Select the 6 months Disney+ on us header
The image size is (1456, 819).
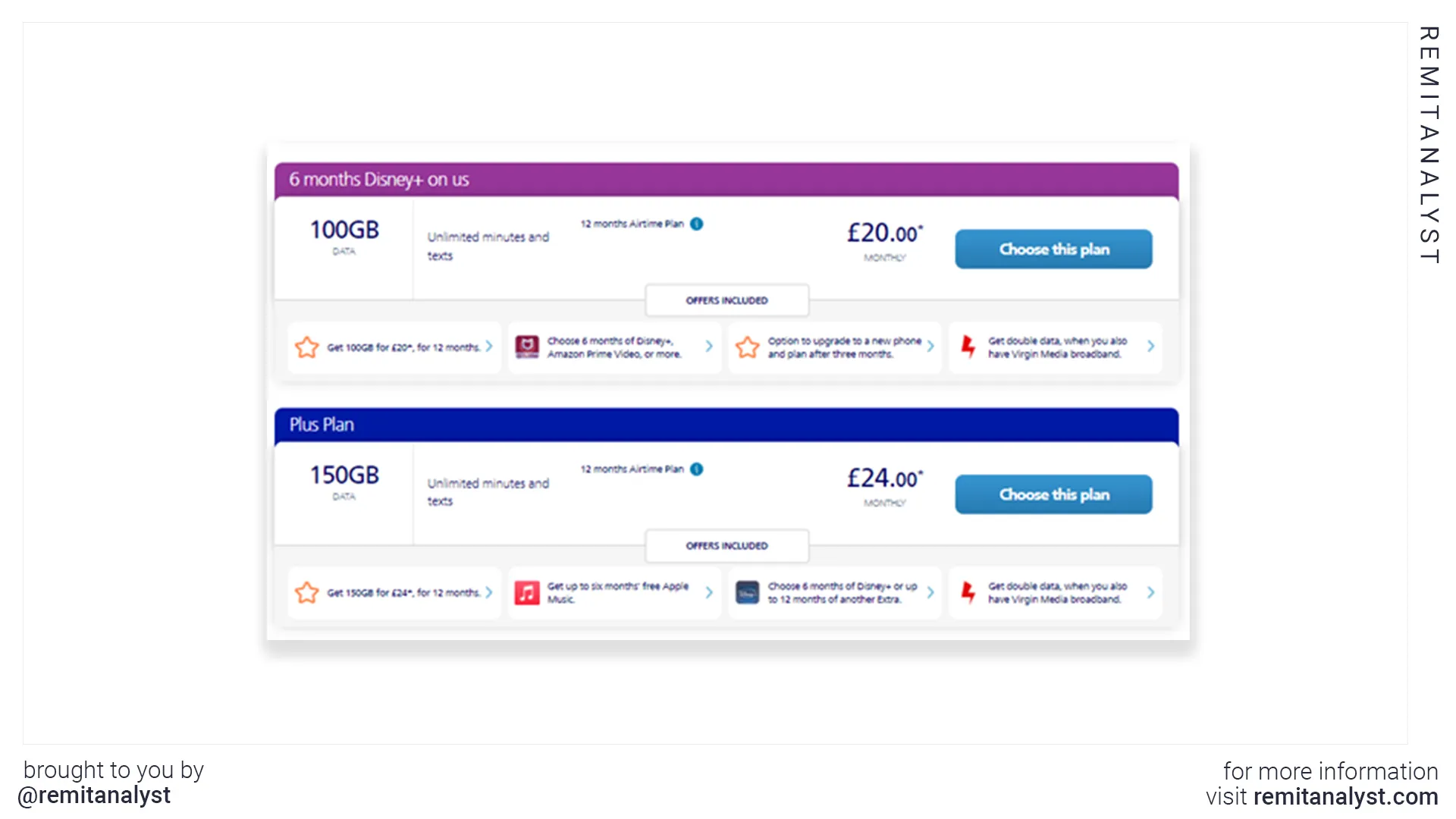(726, 180)
